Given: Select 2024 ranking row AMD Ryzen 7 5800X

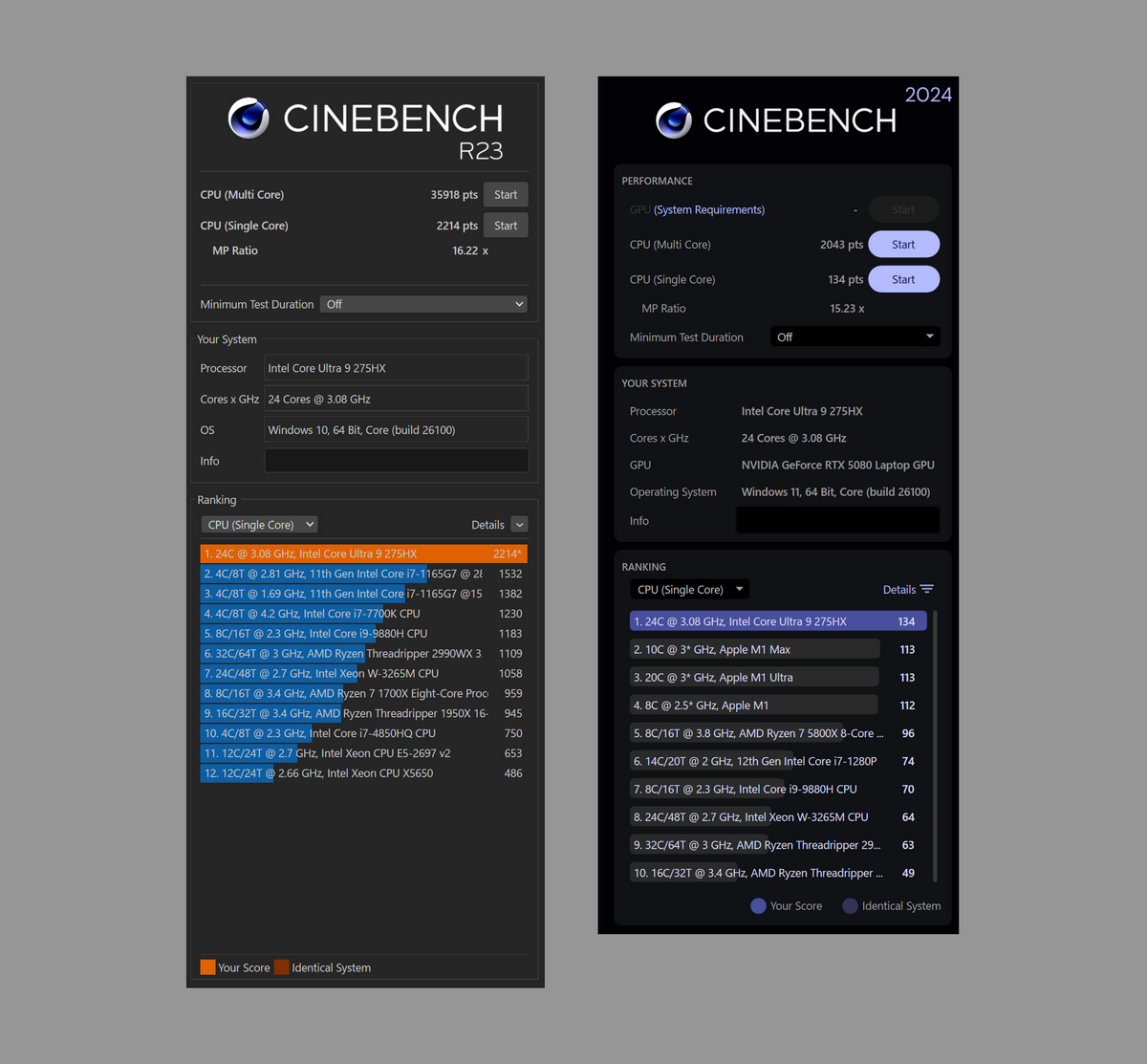Looking at the screenshot, I should [778, 733].
